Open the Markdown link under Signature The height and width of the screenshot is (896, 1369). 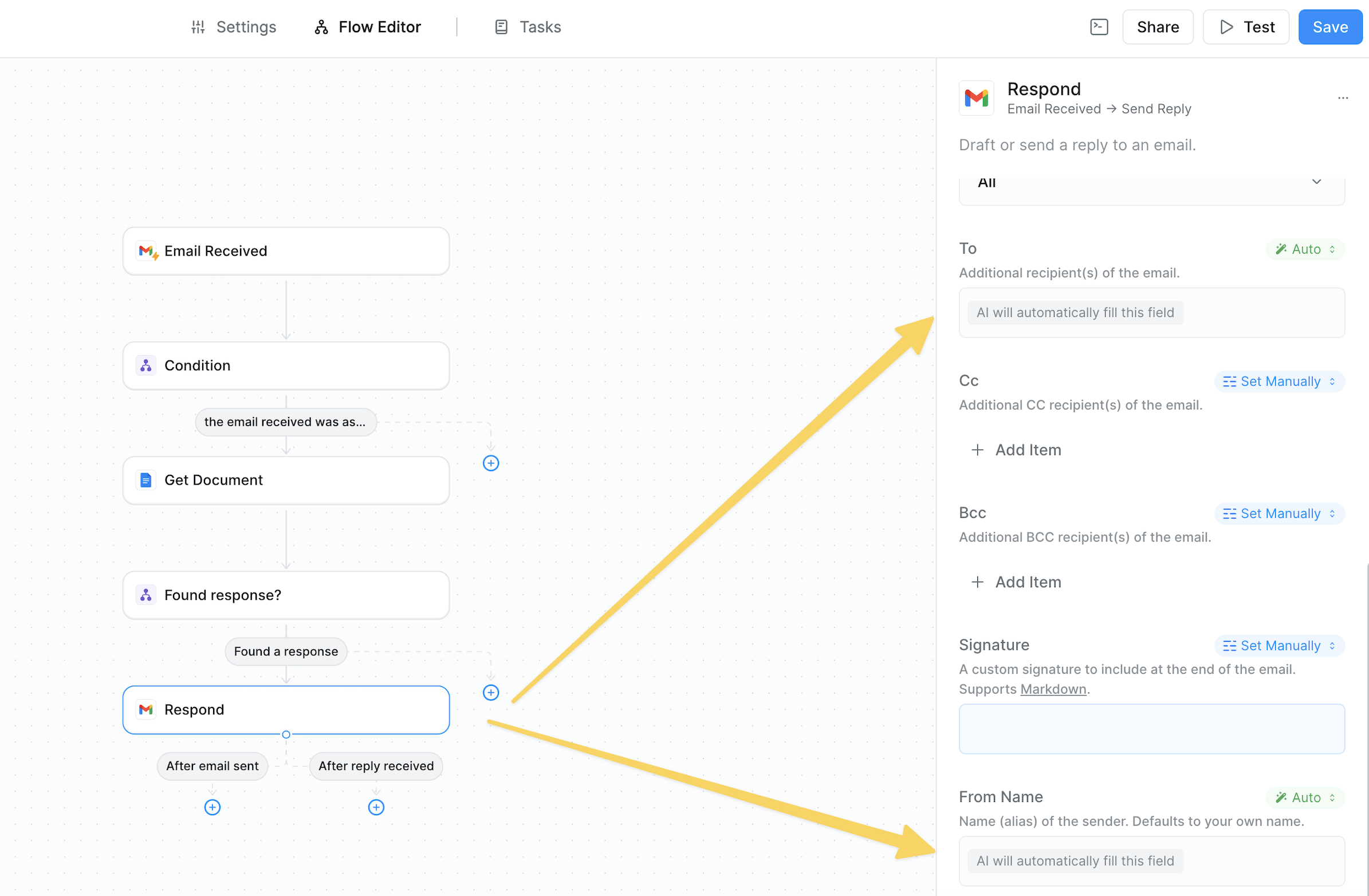pyautogui.click(x=1053, y=689)
